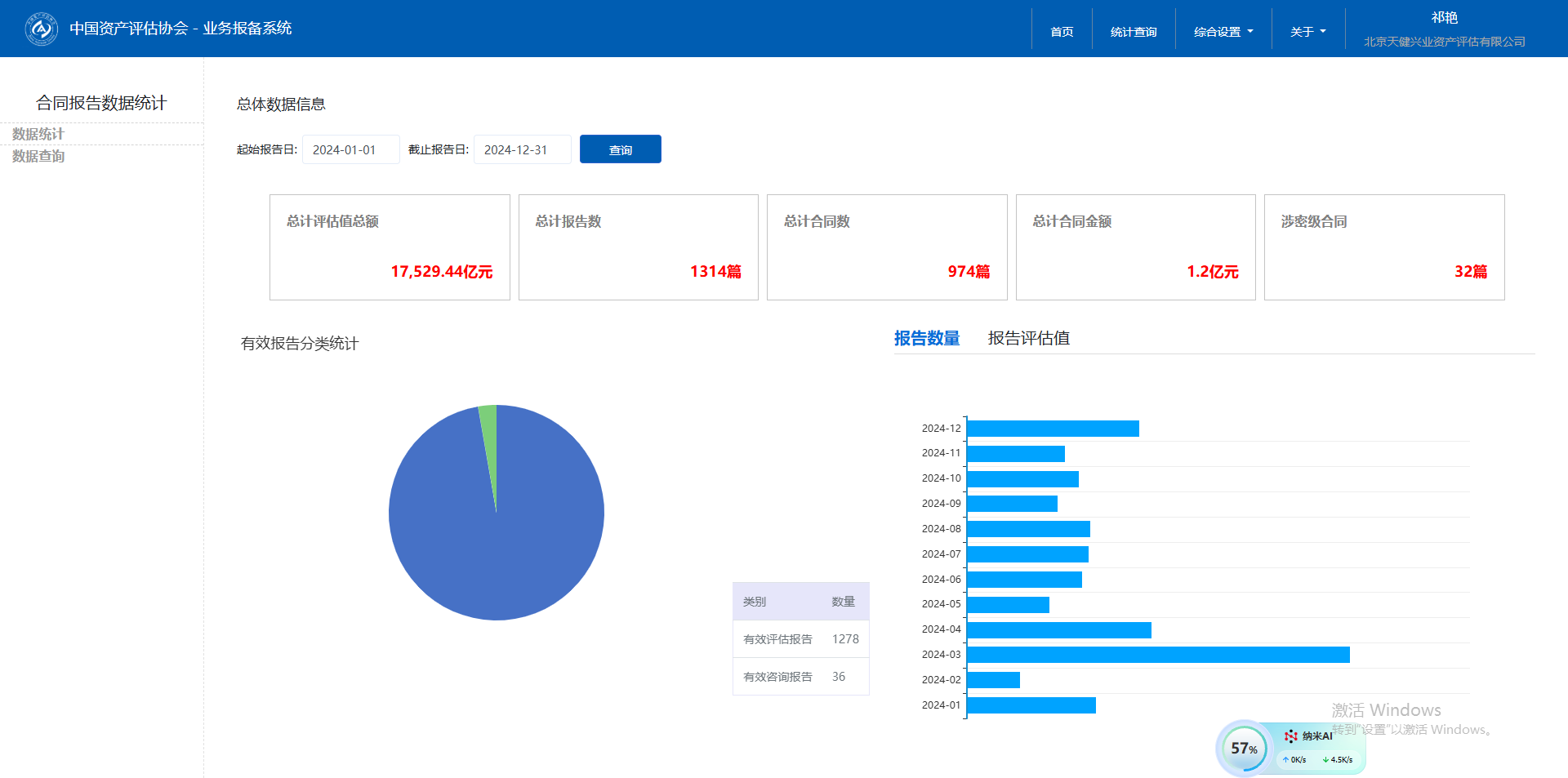Image resolution: width=1568 pixels, height=778 pixels.
Task: Open 数据统计 in the left sidebar
Action: [38, 134]
